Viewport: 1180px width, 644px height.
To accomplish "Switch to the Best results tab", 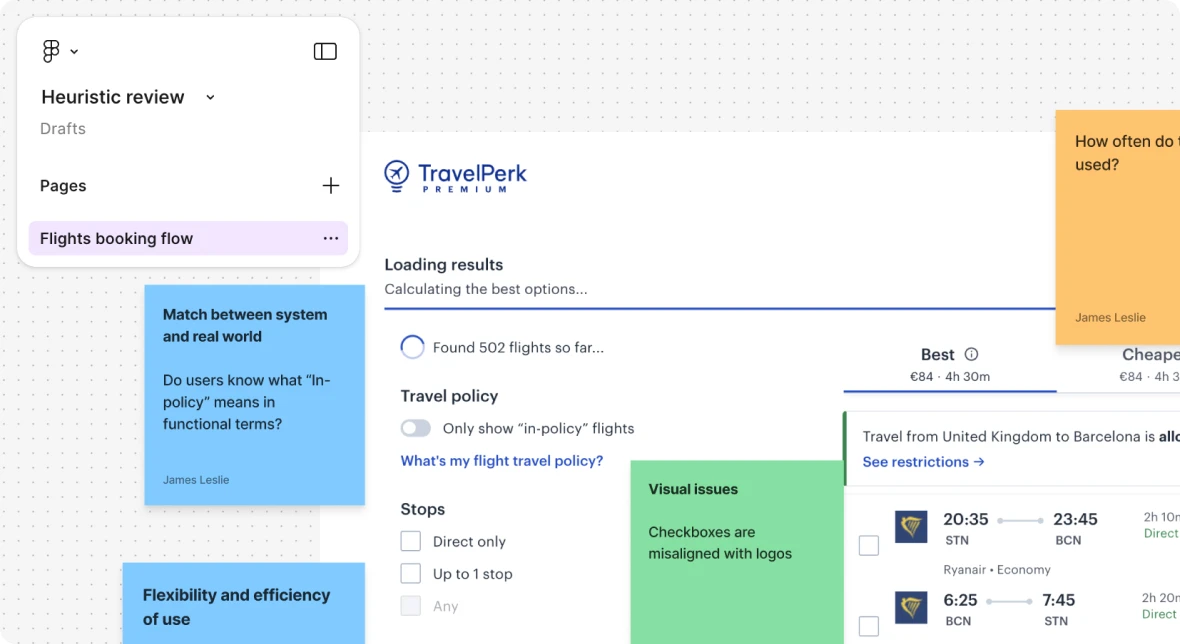I will coord(948,365).
